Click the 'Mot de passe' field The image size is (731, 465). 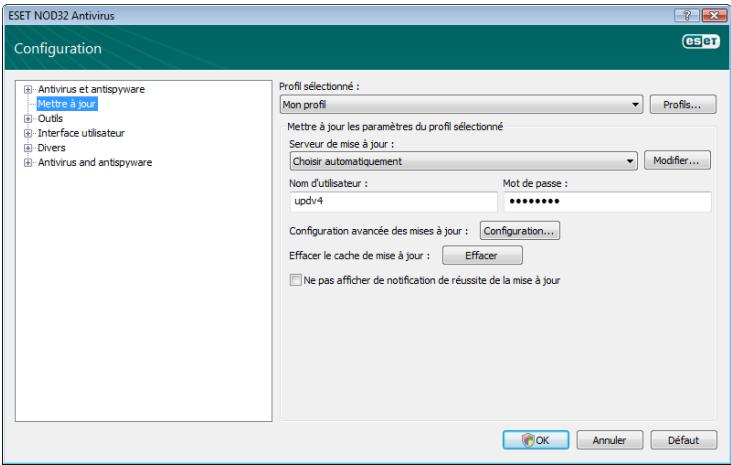click(x=607, y=201)
